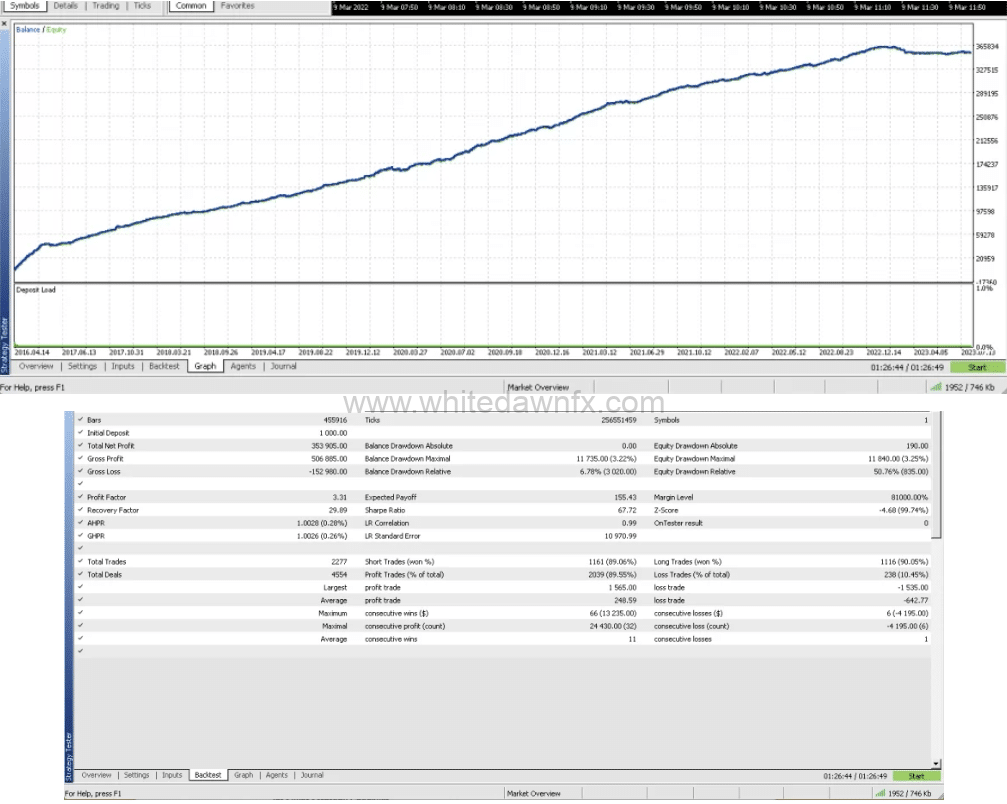
Task: Switch to Overview tab in lower tester panel
Action: tap(97, 775)
